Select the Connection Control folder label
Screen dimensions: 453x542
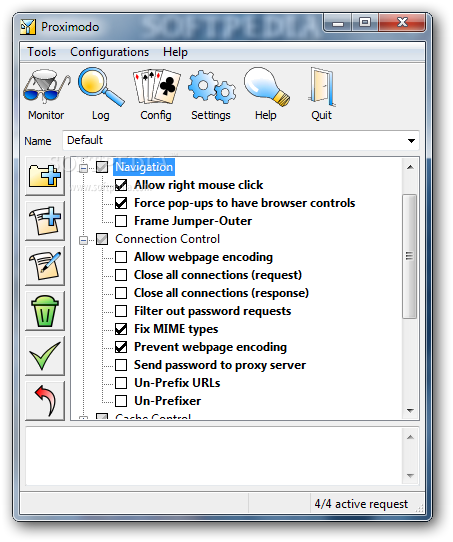coord(168,239)
